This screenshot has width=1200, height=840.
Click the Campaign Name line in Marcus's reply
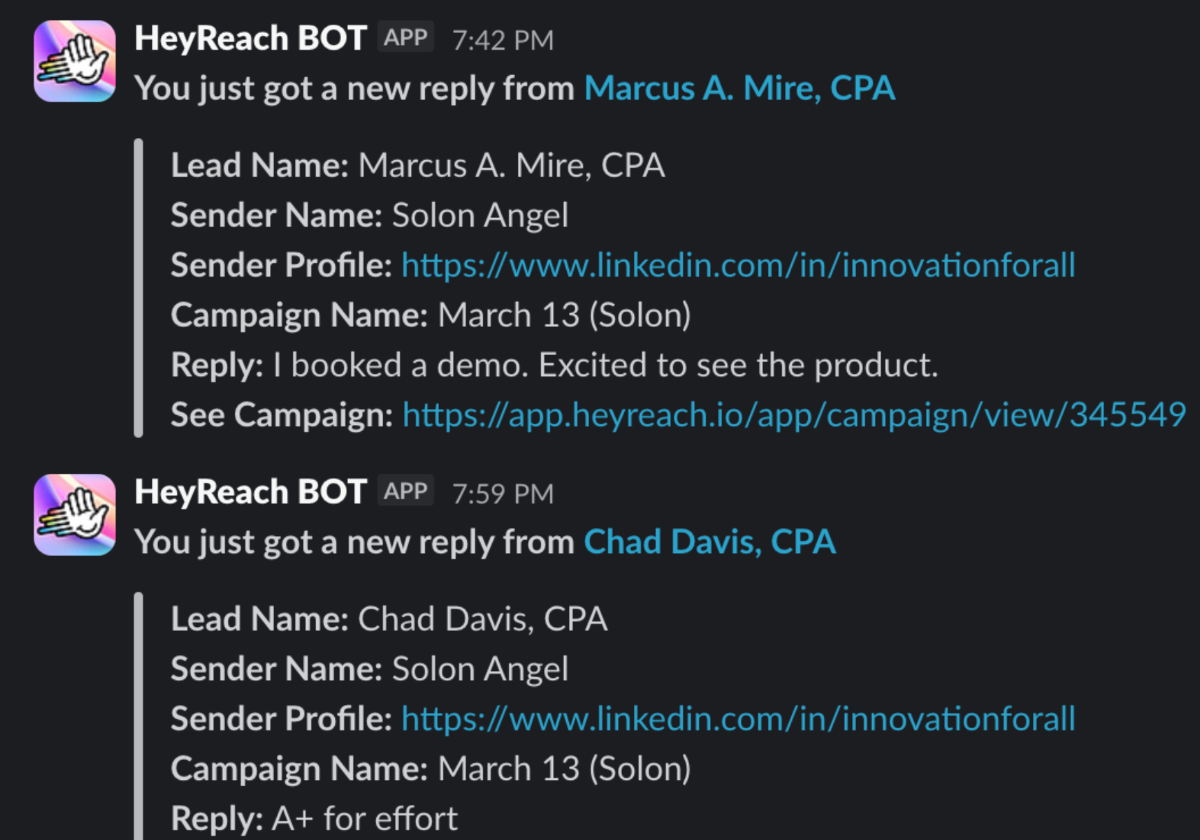[430, 315]
